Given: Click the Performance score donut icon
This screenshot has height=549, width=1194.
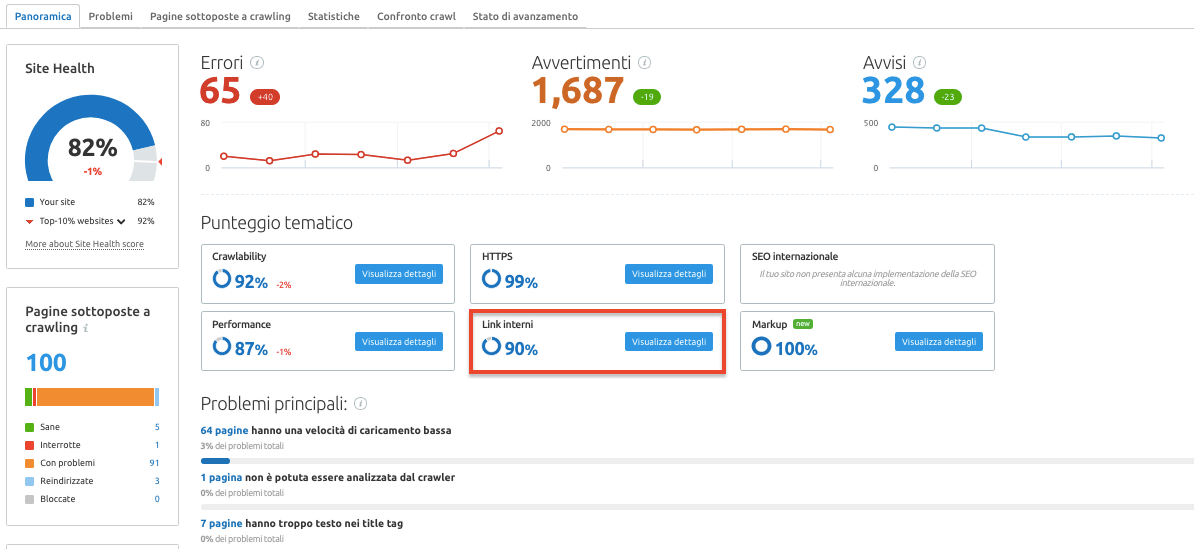Looking at the screenshot, I should point(221,347).
